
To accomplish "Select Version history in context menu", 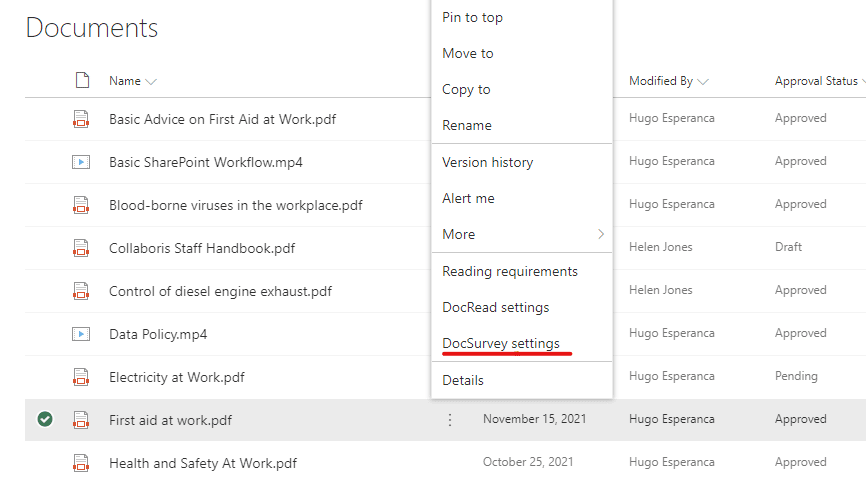I will [x=487, y=162].
